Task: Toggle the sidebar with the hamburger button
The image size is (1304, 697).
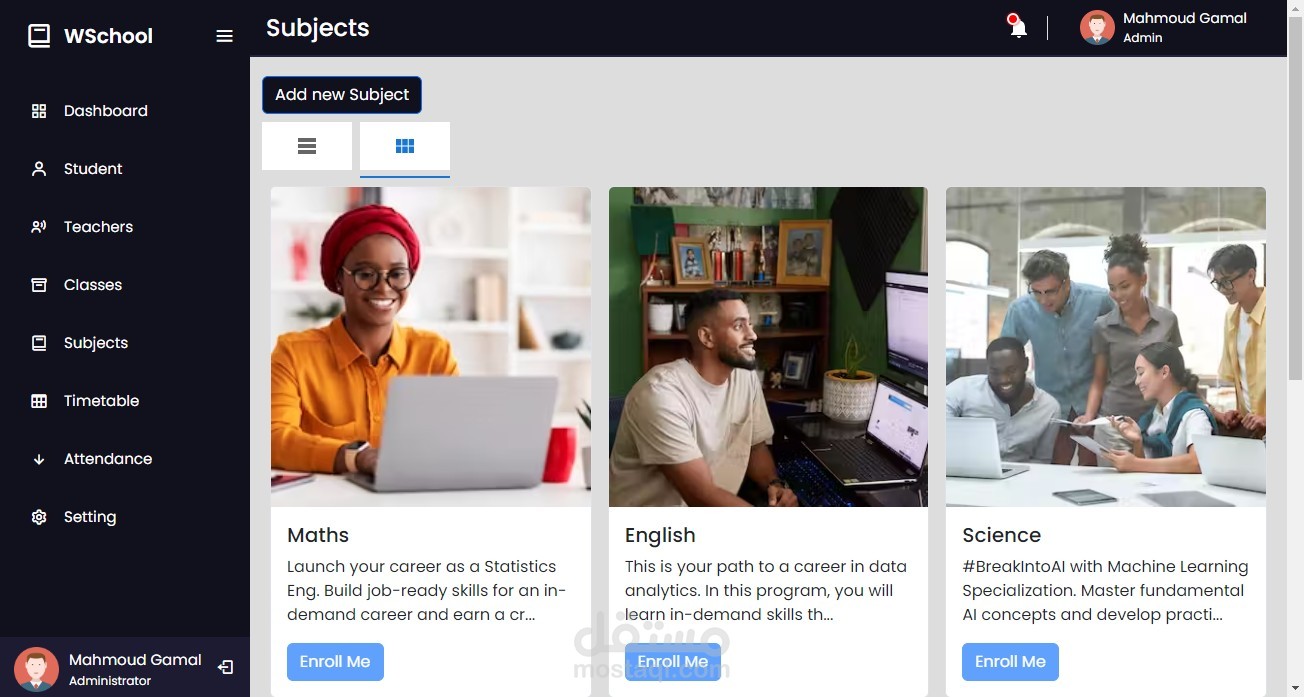Action: tap(224, 35)
